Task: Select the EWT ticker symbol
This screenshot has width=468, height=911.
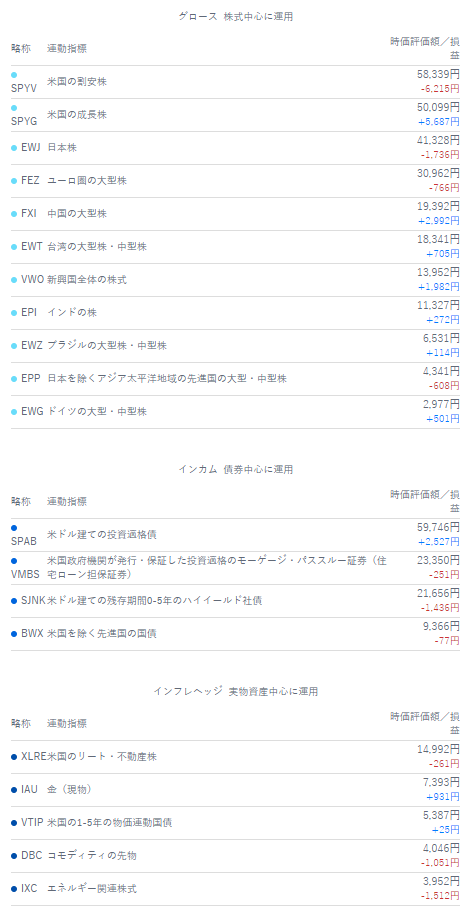Action: [x=32, y=246]
